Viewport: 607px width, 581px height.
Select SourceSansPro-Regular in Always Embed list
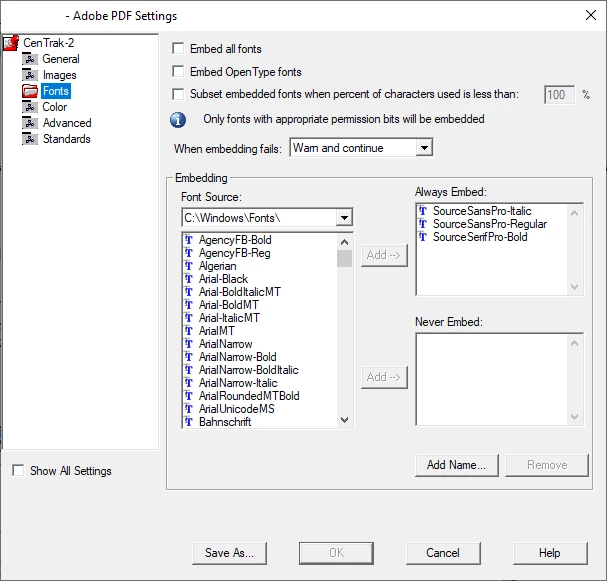[490, 224]
